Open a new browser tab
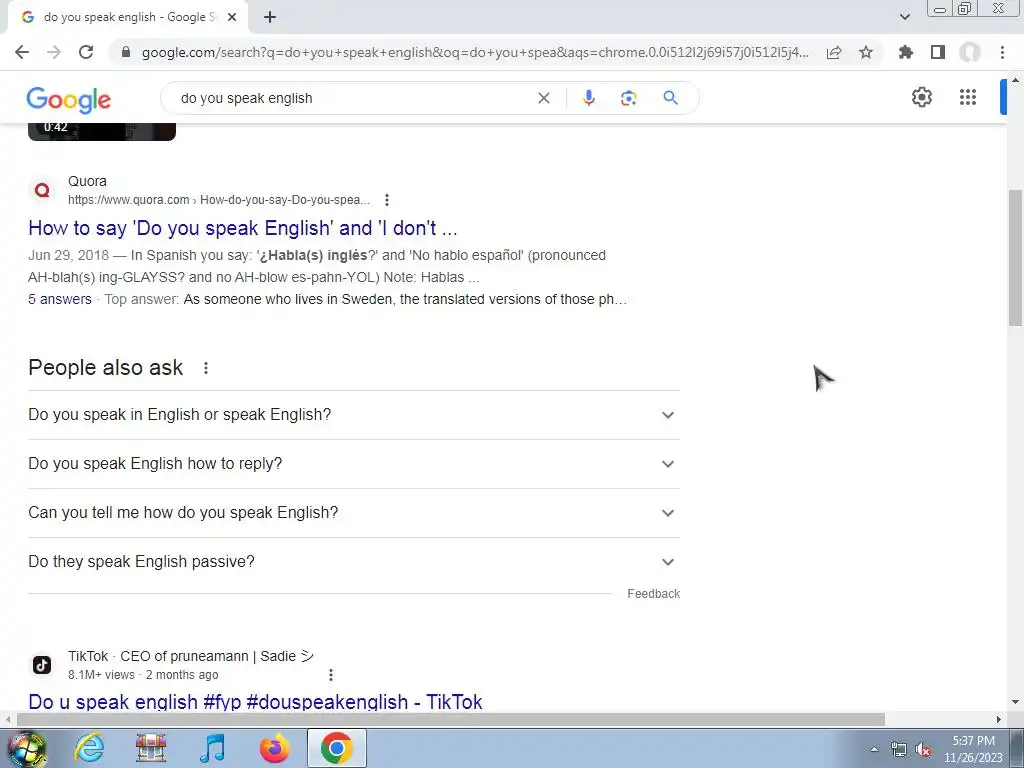 [x=270, y=18]
